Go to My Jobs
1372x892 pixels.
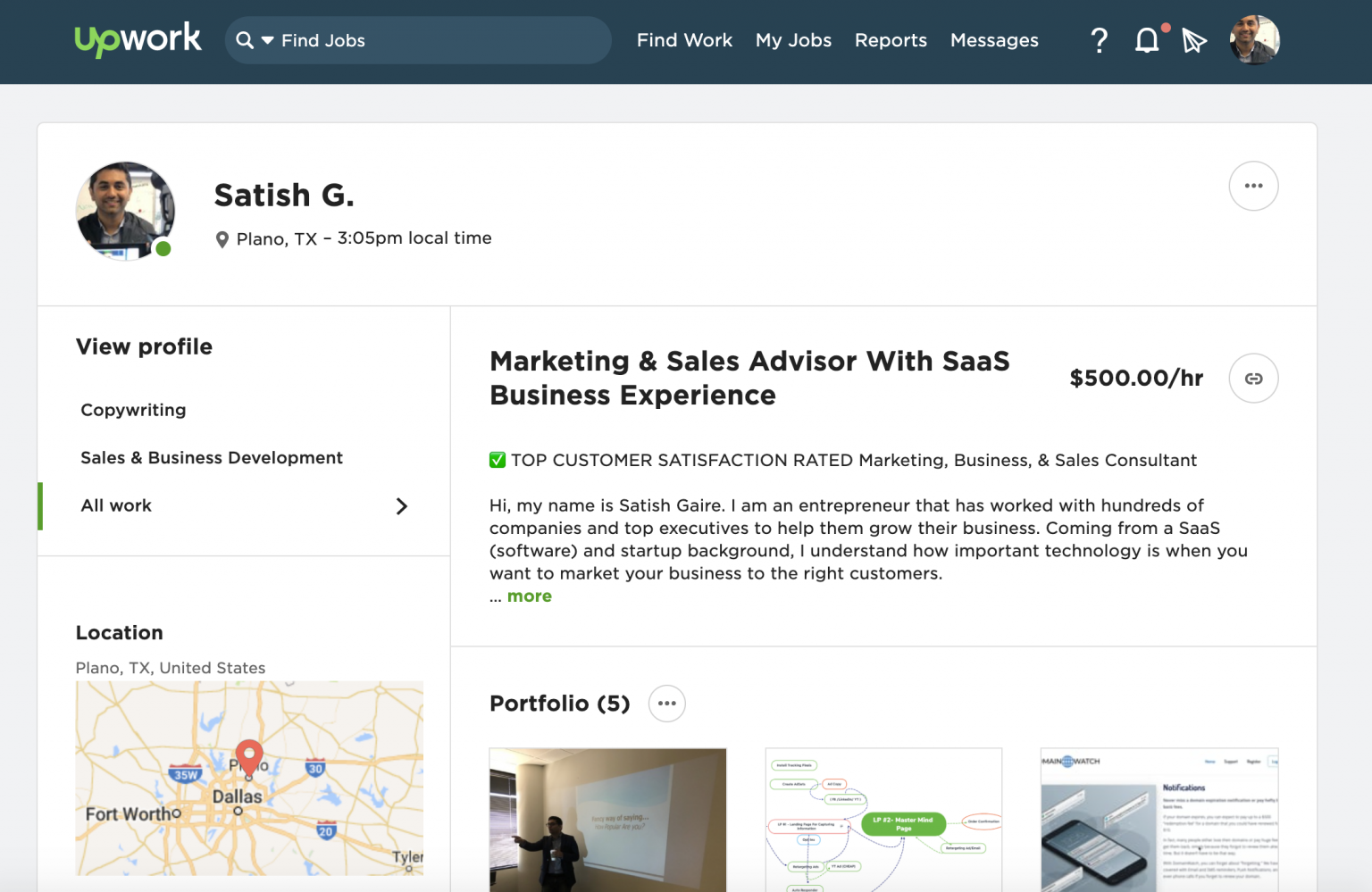pos(793,40)
